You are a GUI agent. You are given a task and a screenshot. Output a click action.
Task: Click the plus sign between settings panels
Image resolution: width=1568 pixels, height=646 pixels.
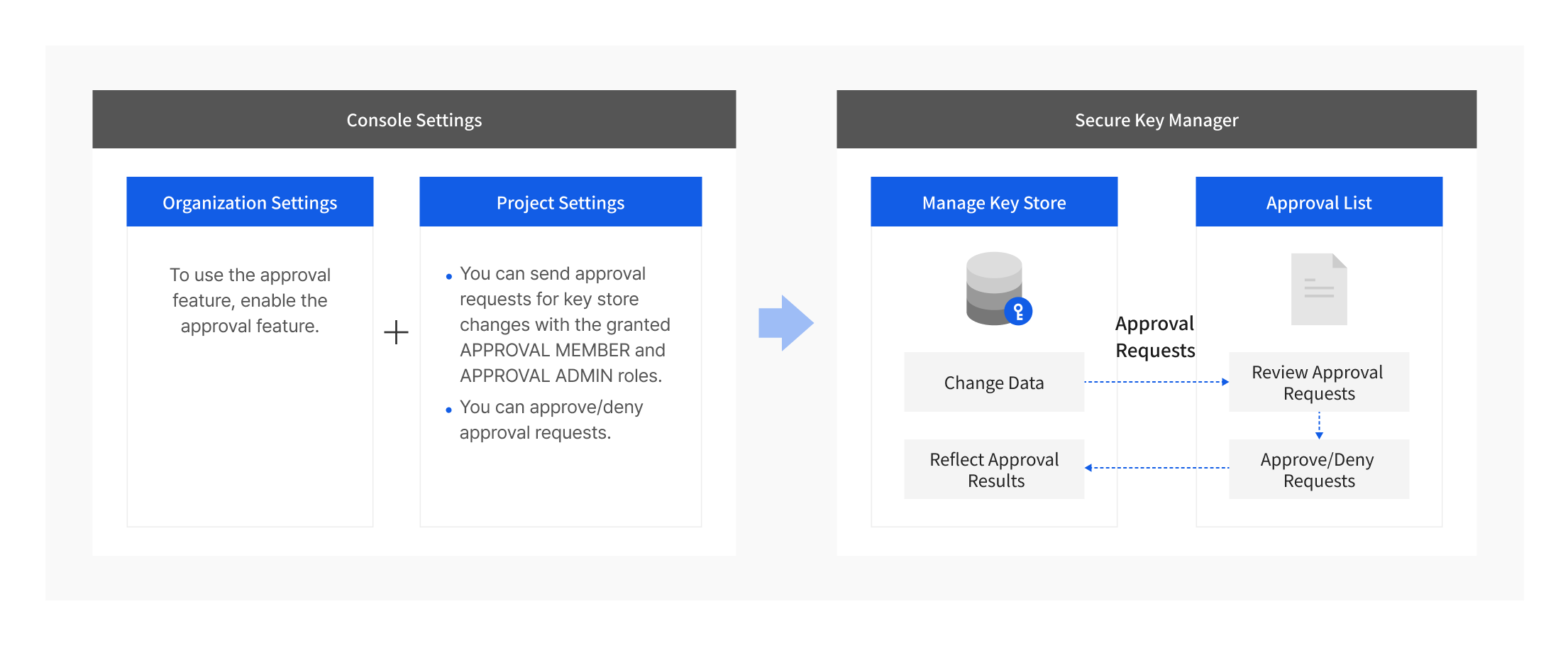tap(396, 332)
